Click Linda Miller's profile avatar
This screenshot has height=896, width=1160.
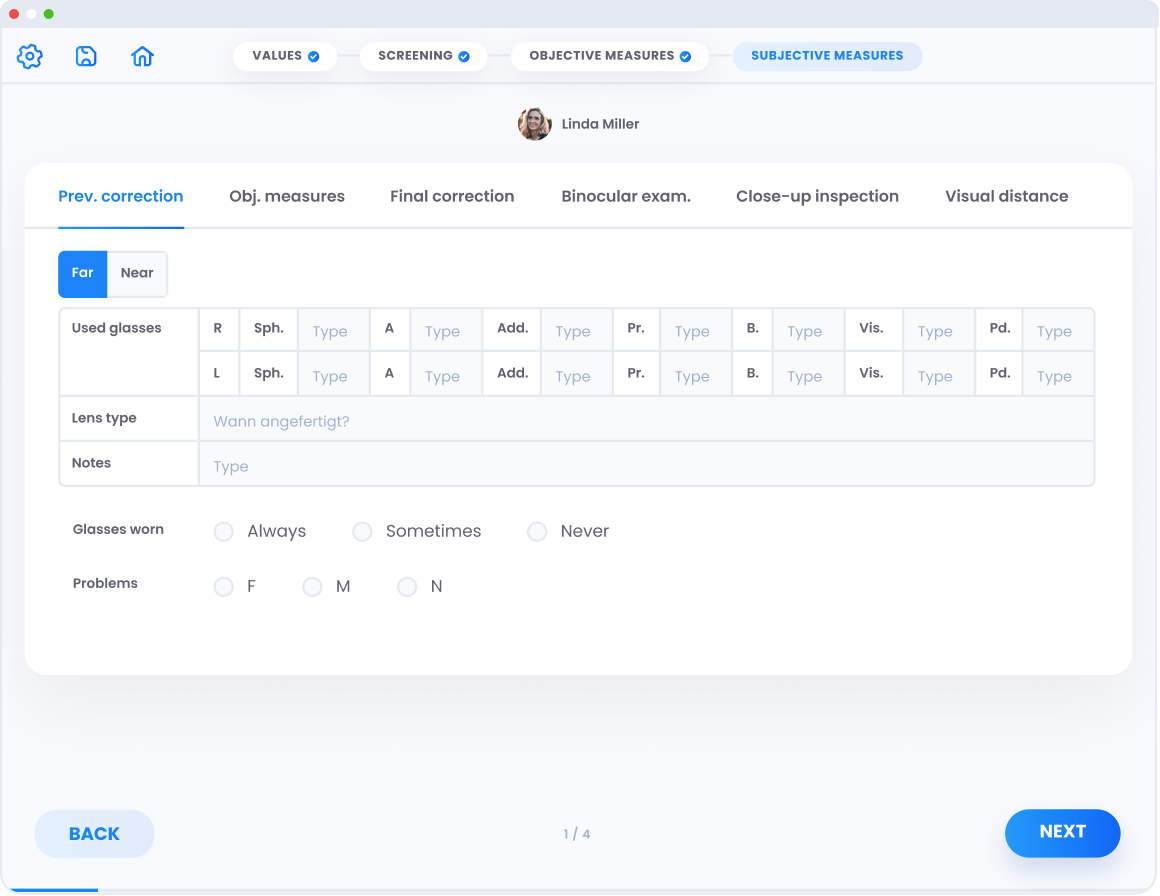point(534,124)
